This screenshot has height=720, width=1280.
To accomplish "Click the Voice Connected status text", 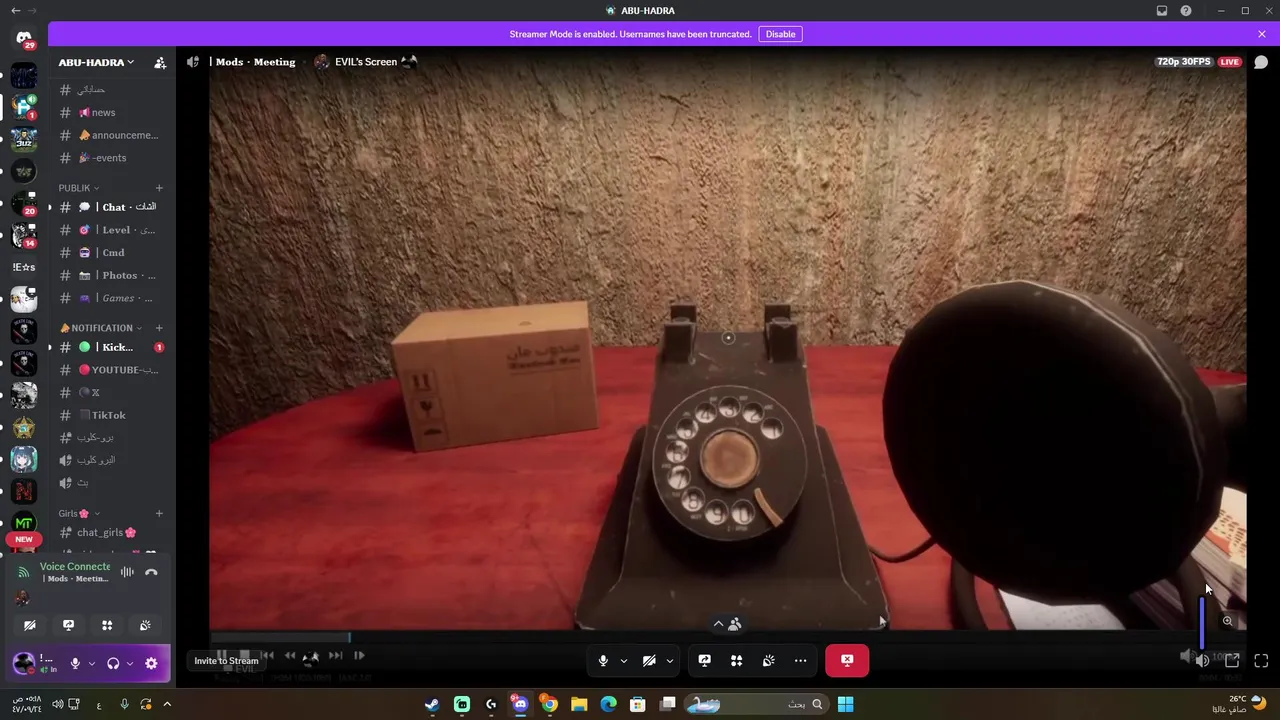I will tap(75, 567).
